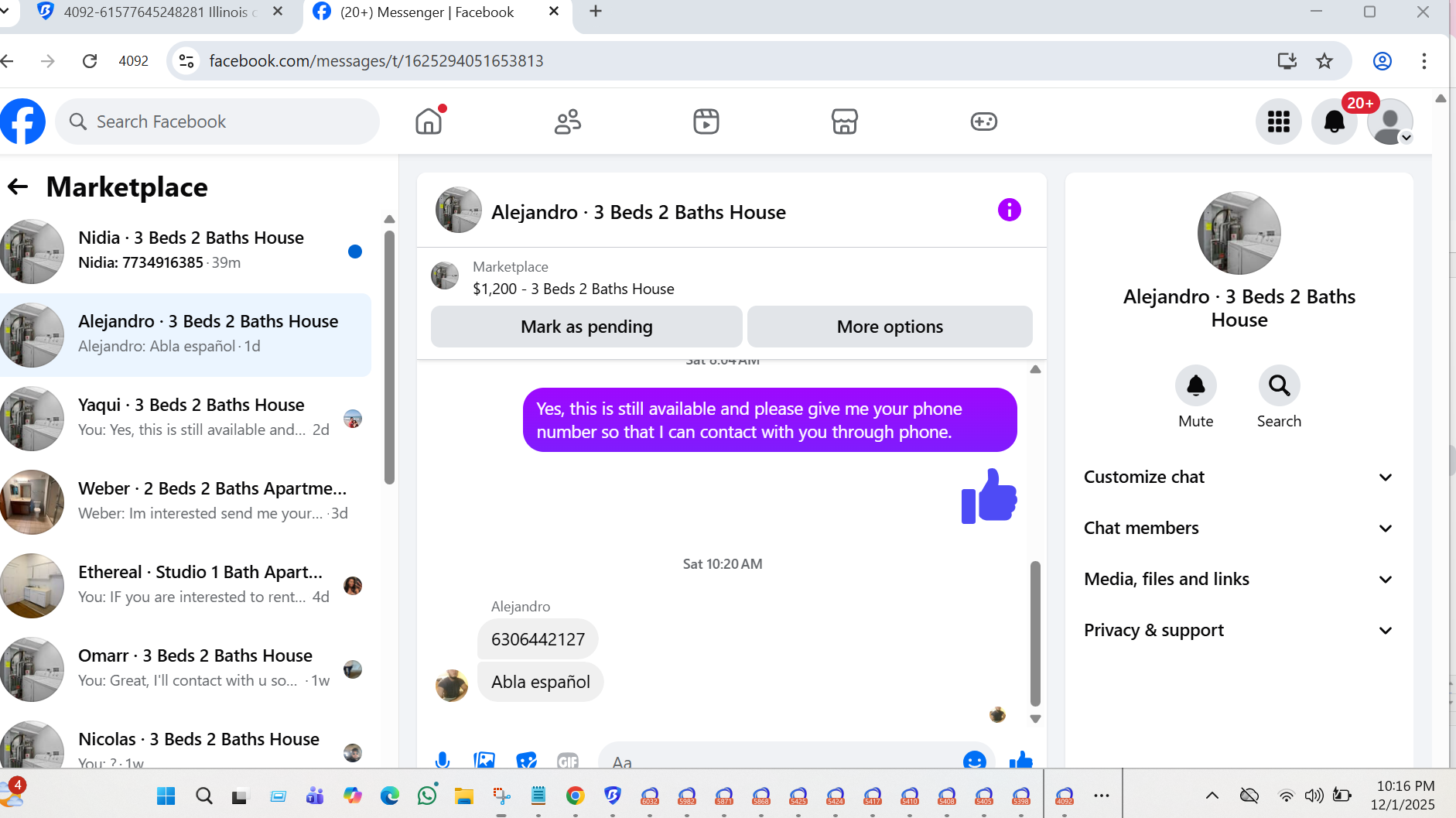
Task: Open the Reels video icon
Action: (x=706, y=122)
